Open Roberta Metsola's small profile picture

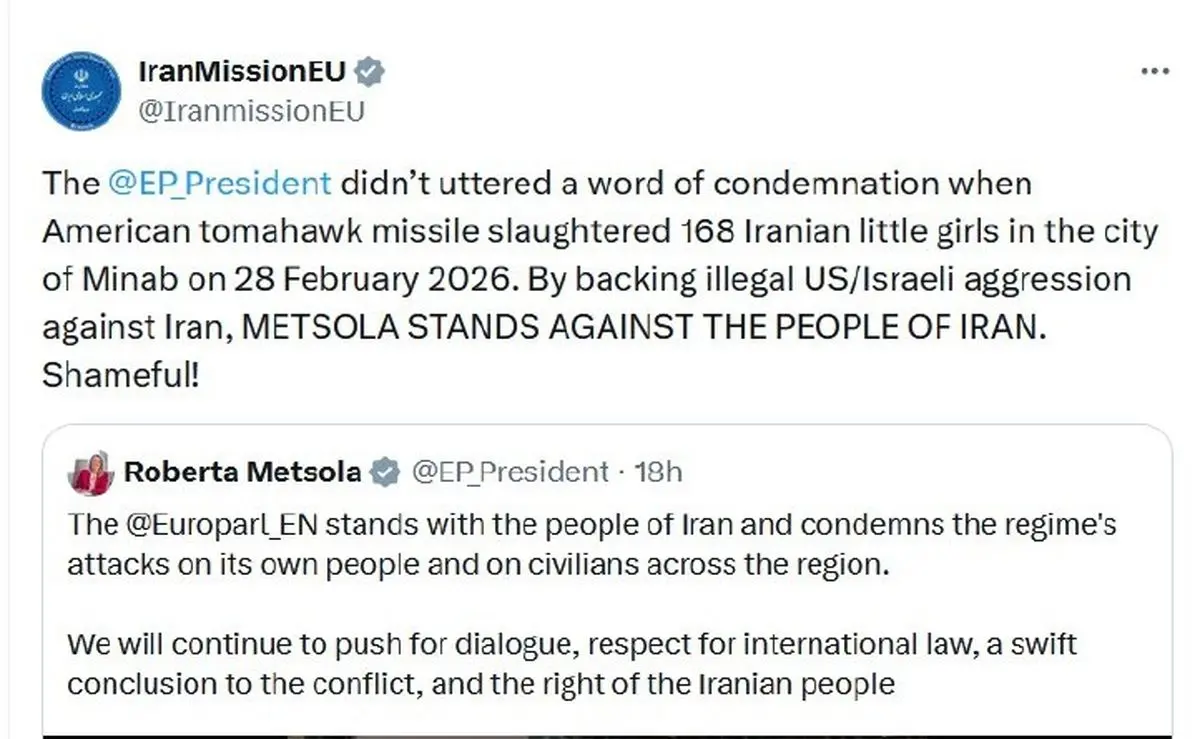(91, 473)
